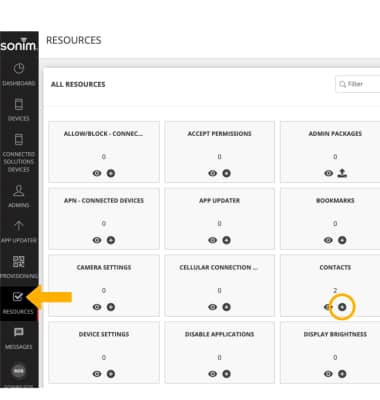Image resolution: width=380 pixels, height=400 pixels.
Task: Add a Cellular Connection resource
Action: pos(226,307)
